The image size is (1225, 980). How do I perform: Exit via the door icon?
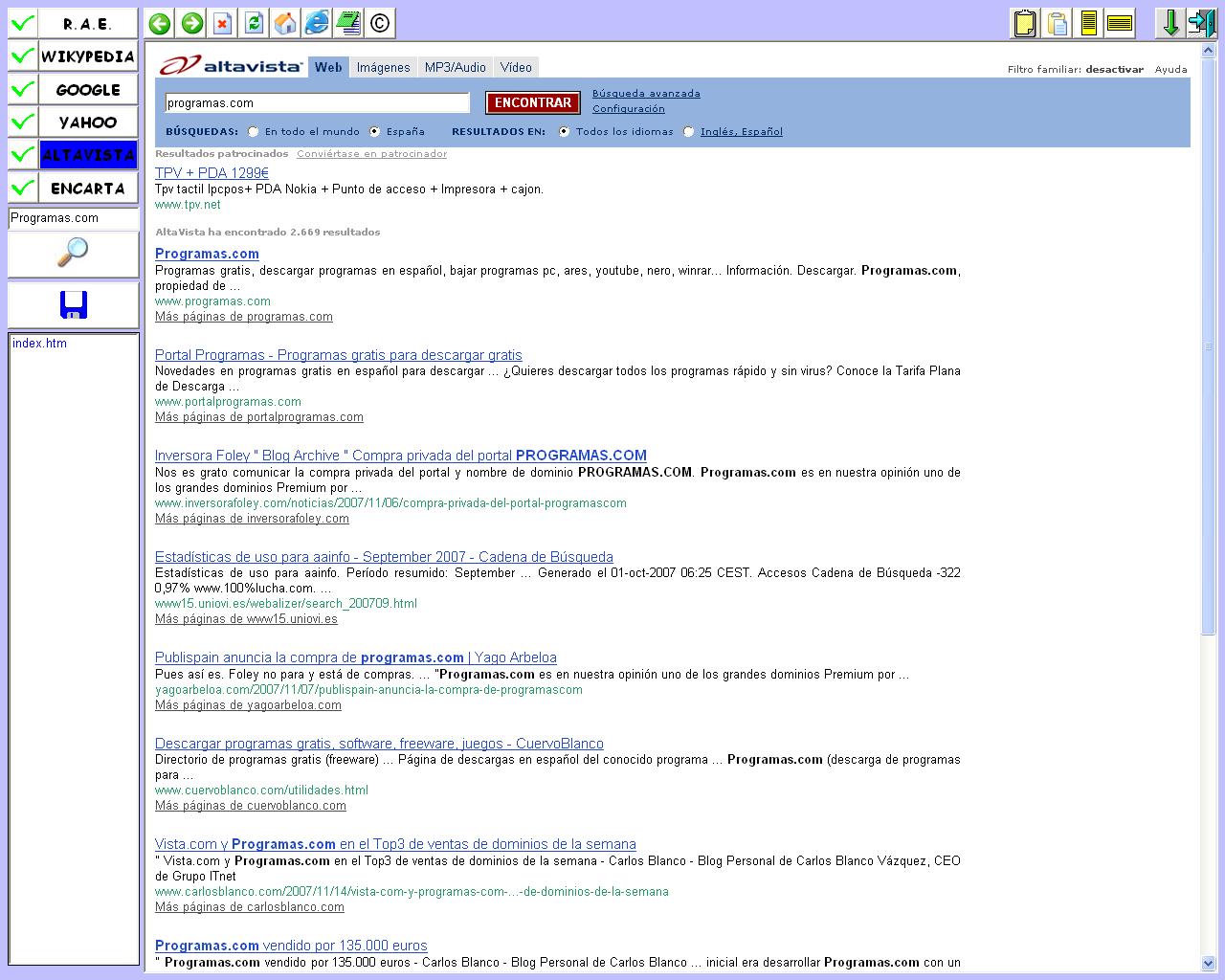tap(1202, 23)
